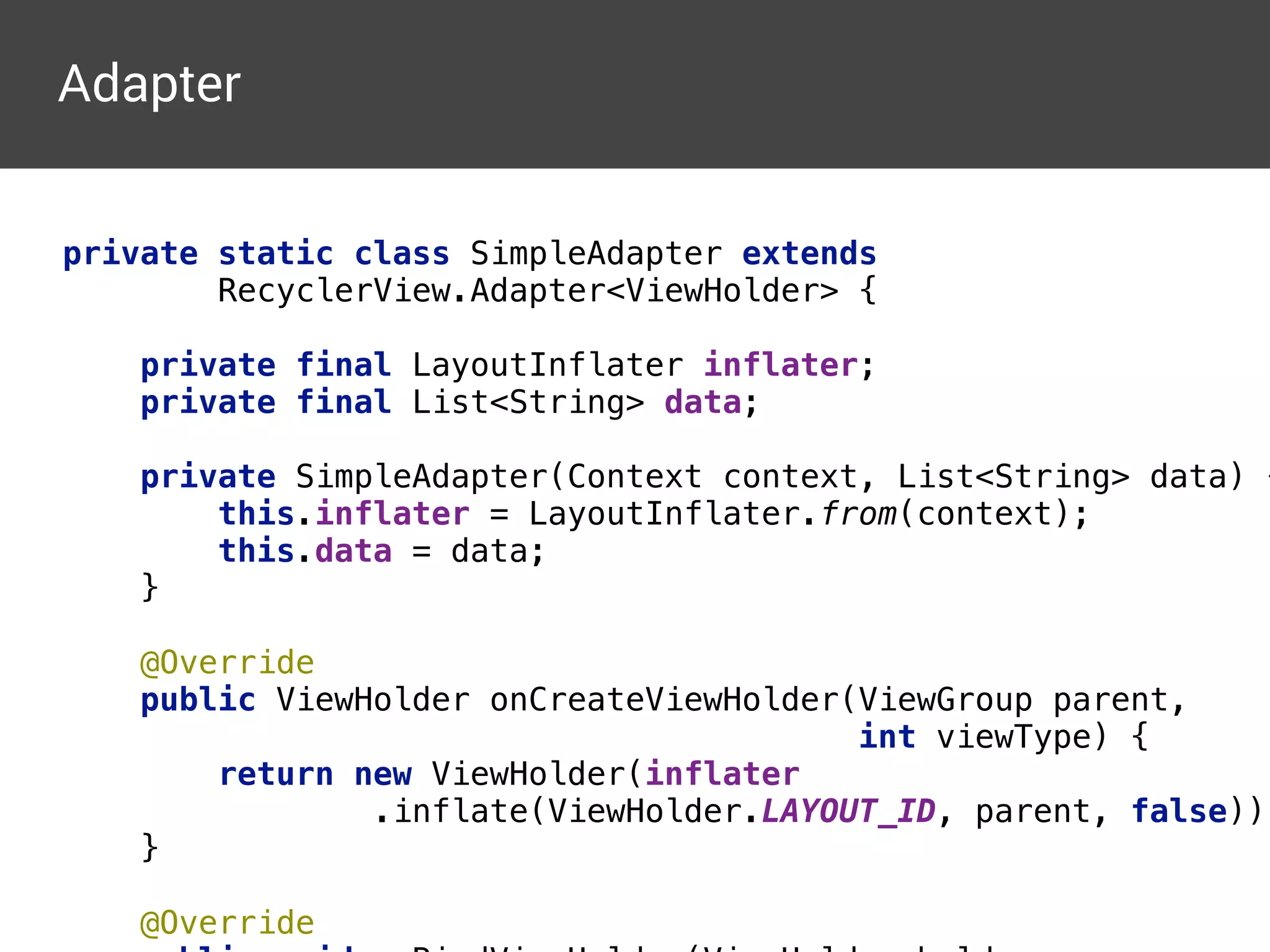Screen dimensions: 1270x952
Task: Select the "static" keyword in class declaration
Action: pyautogui.click(x=276, y=253)
